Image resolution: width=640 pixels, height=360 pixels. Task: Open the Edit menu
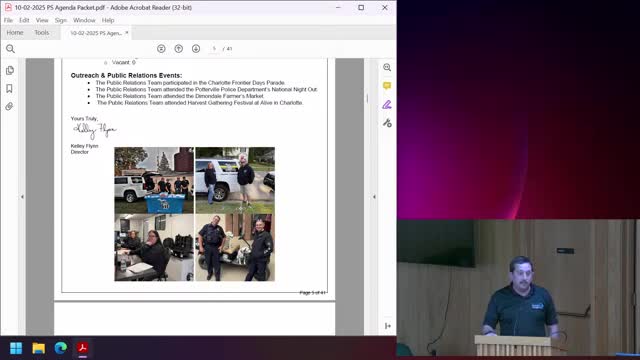coord(24,20)
